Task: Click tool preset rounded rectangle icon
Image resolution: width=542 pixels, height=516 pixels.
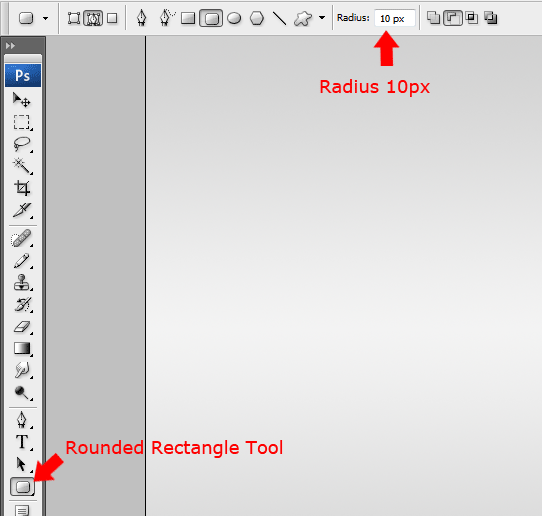Action: pos(26,18)
